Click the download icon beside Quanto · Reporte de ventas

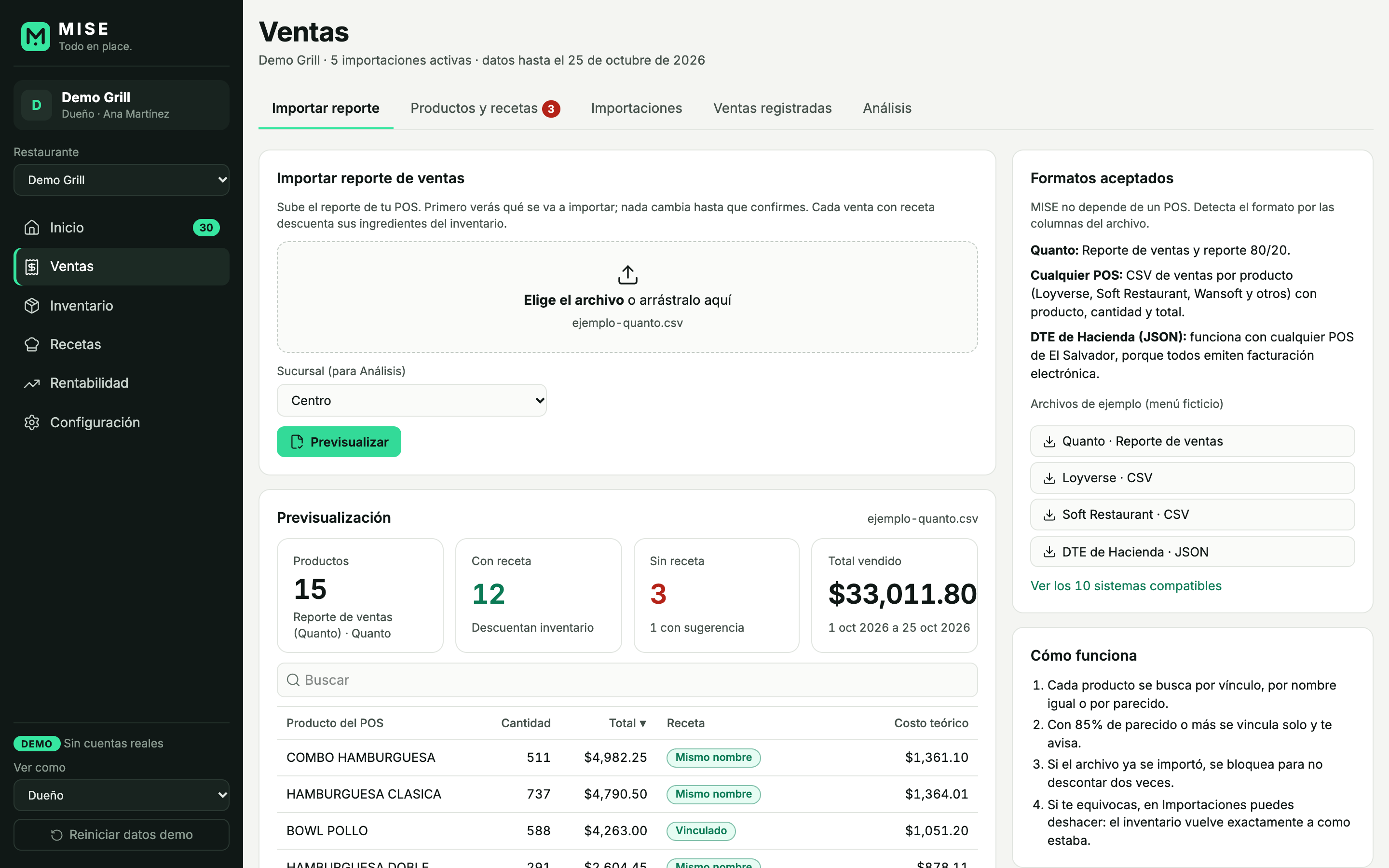click(x=1049, y=441)
